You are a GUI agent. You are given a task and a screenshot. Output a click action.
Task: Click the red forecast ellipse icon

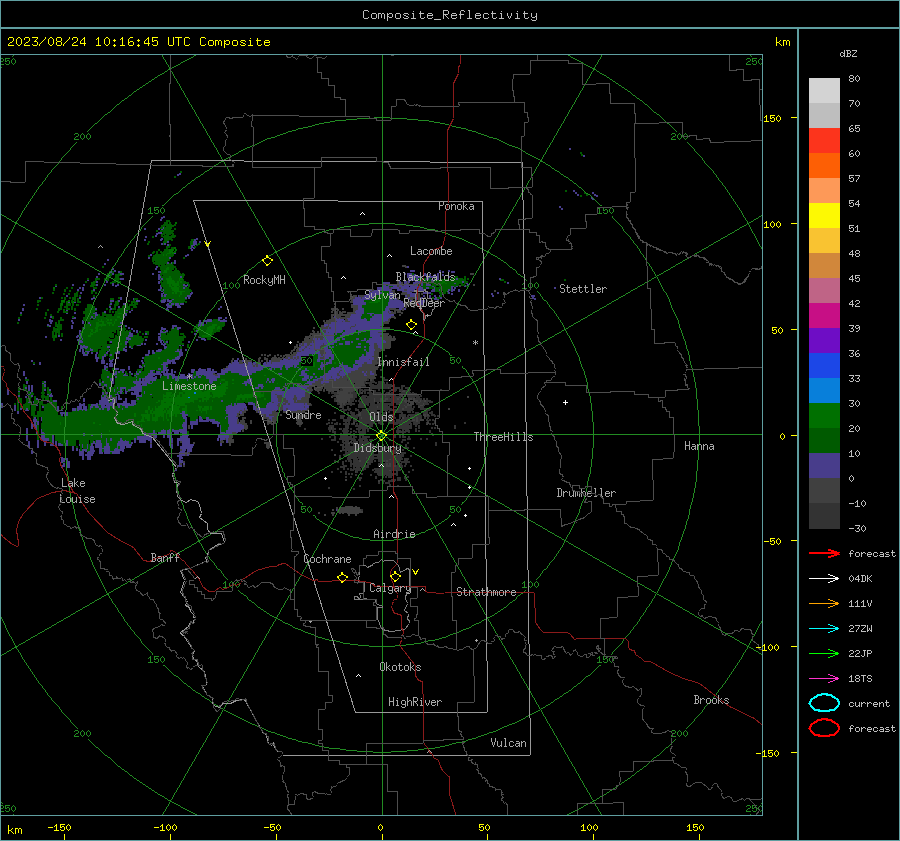pos(824,728)
